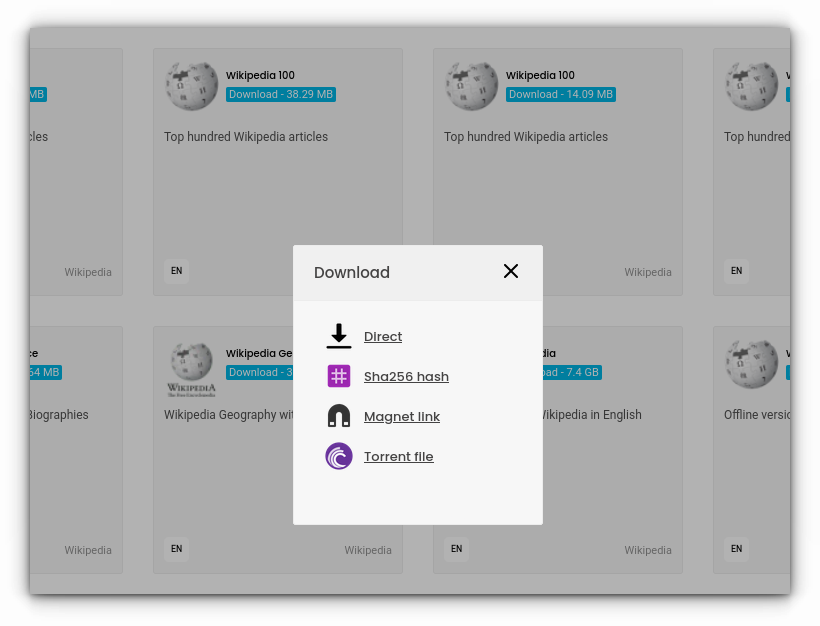Click the purple torrent swirl icon
The height and width of the screenshot is (626, 820).
click(x=339, y=456)
